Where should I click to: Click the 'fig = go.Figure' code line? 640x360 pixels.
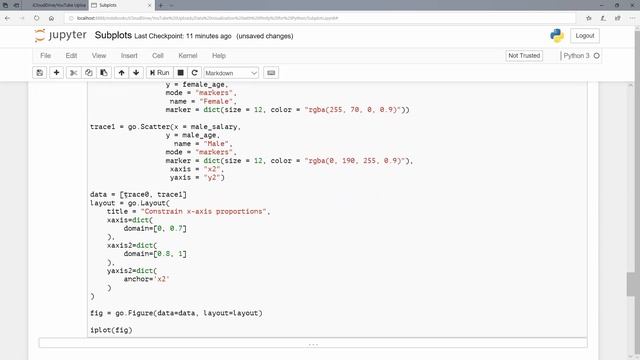pos(176,313)
